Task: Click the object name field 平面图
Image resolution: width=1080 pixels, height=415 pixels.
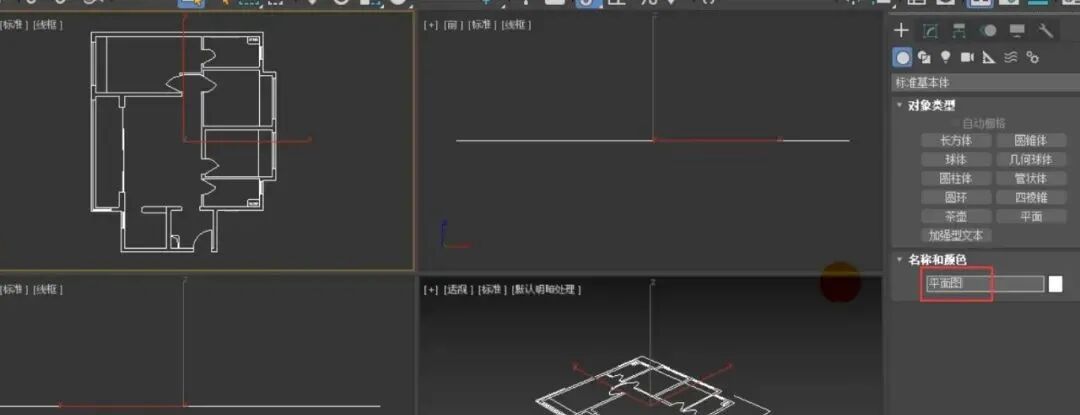Action: [x=984, y=284]
